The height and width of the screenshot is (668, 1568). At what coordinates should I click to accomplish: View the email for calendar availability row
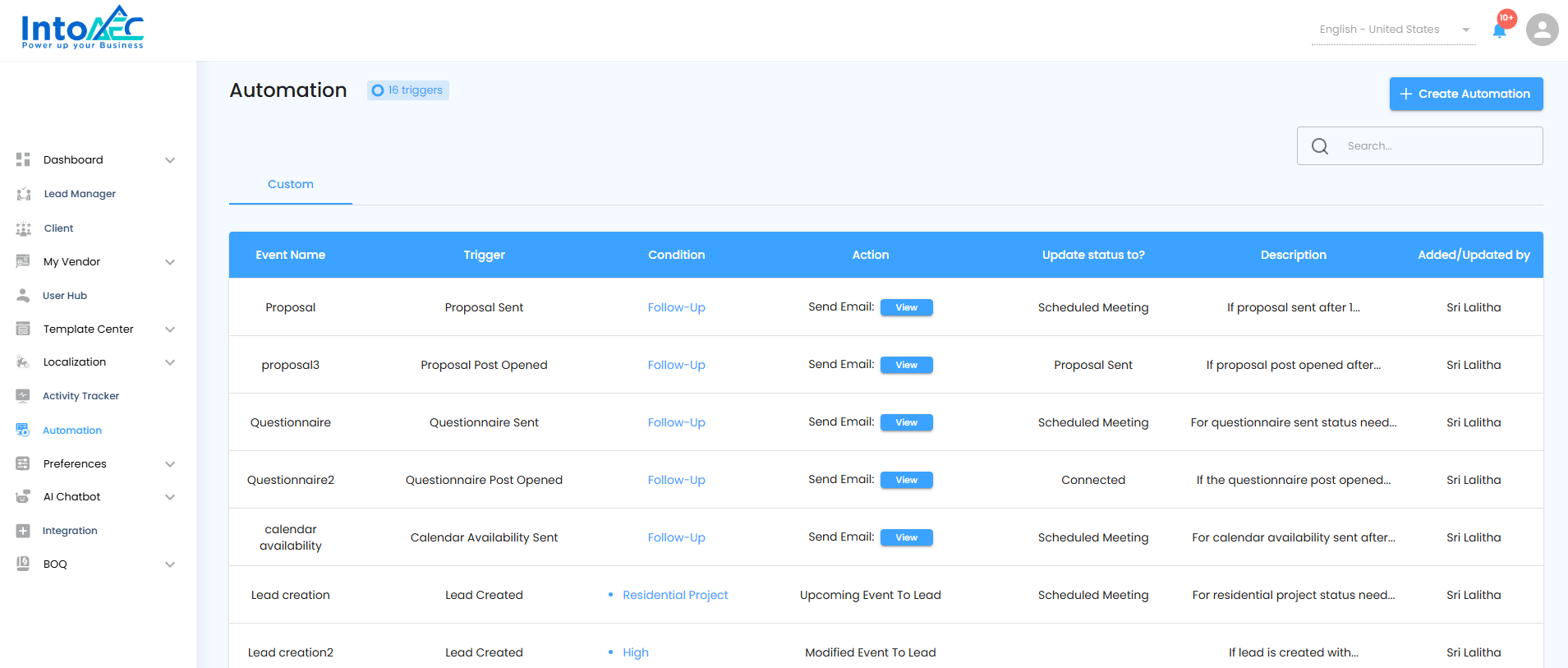point(907,537)
